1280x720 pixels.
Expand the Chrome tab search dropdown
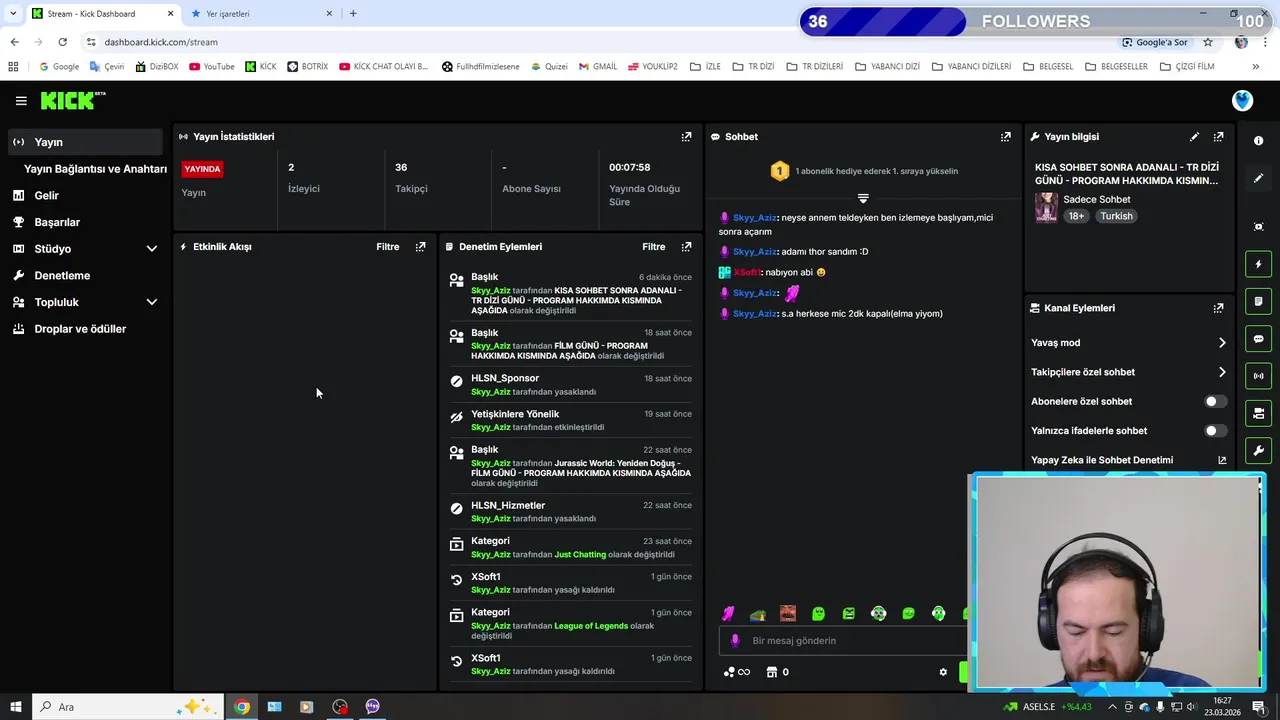coord(13,13)
